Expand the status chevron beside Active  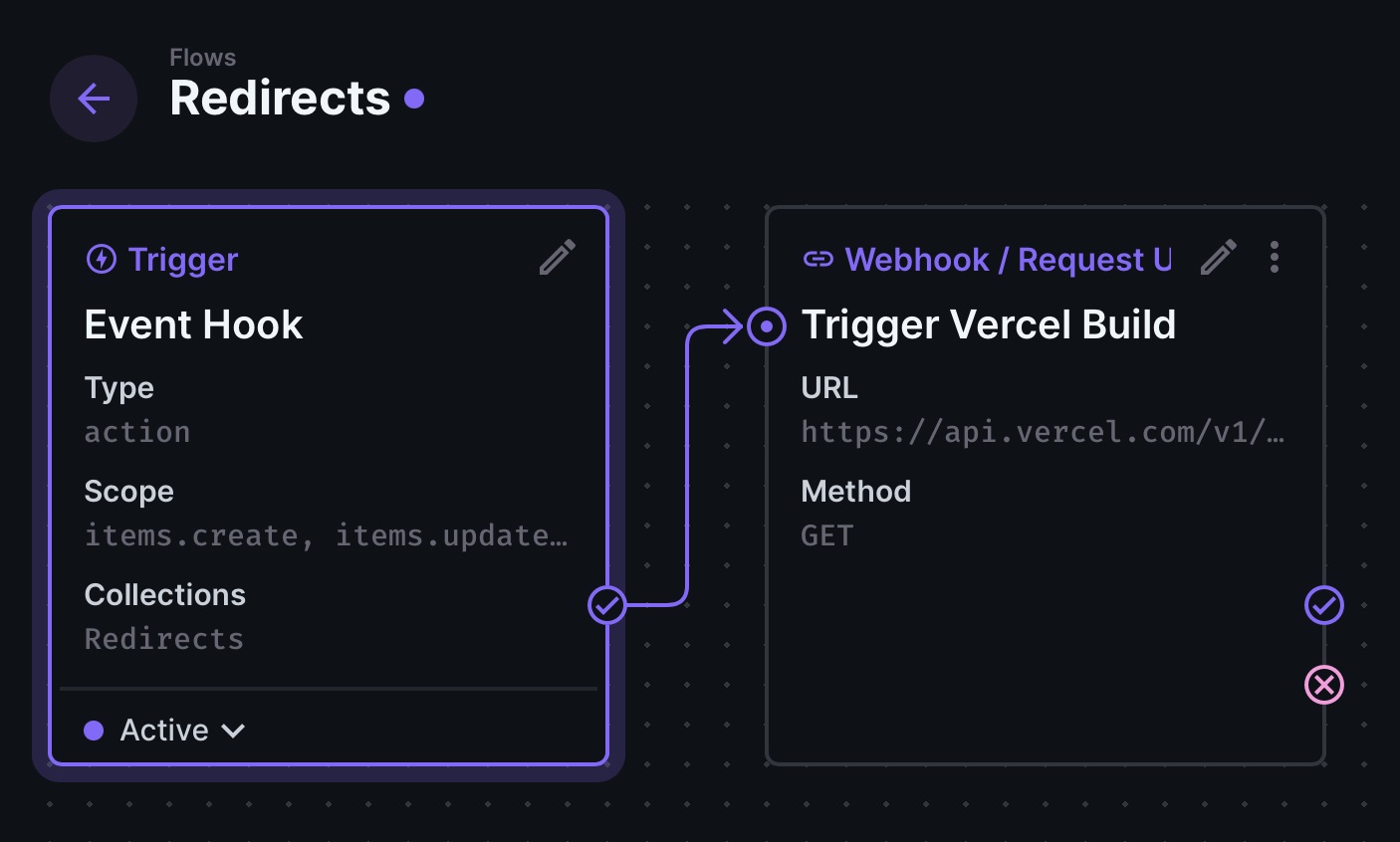pyautogui.click(x=234, y=731)
